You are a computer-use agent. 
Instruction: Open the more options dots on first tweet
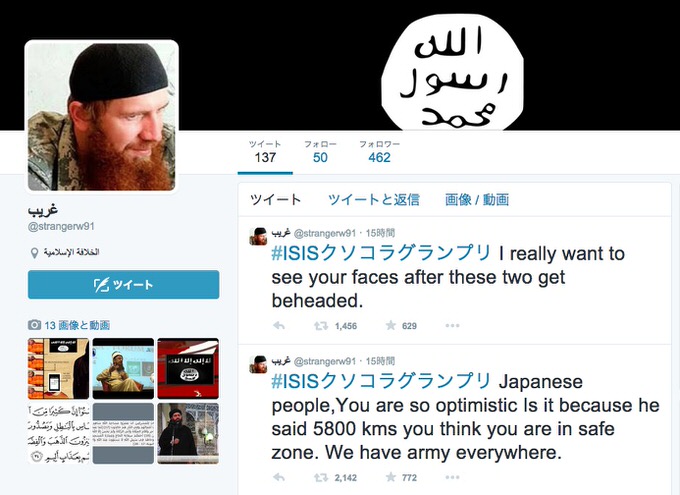(x=452, y=325)
